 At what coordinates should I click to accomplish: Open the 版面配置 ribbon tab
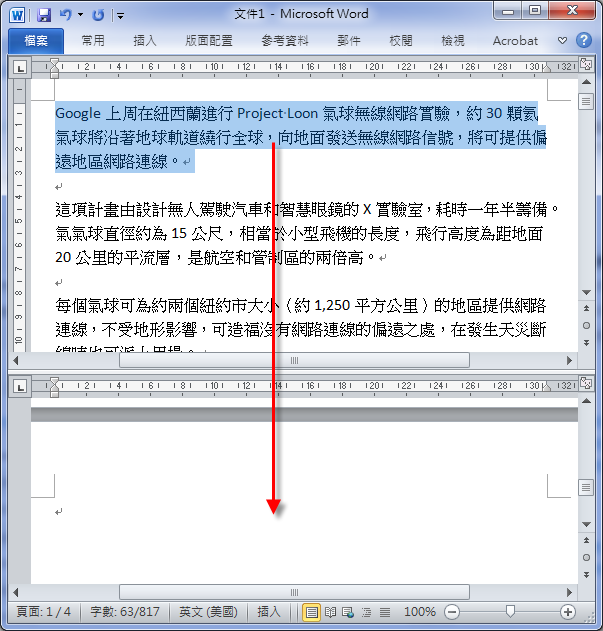click(x=209, y=41)
